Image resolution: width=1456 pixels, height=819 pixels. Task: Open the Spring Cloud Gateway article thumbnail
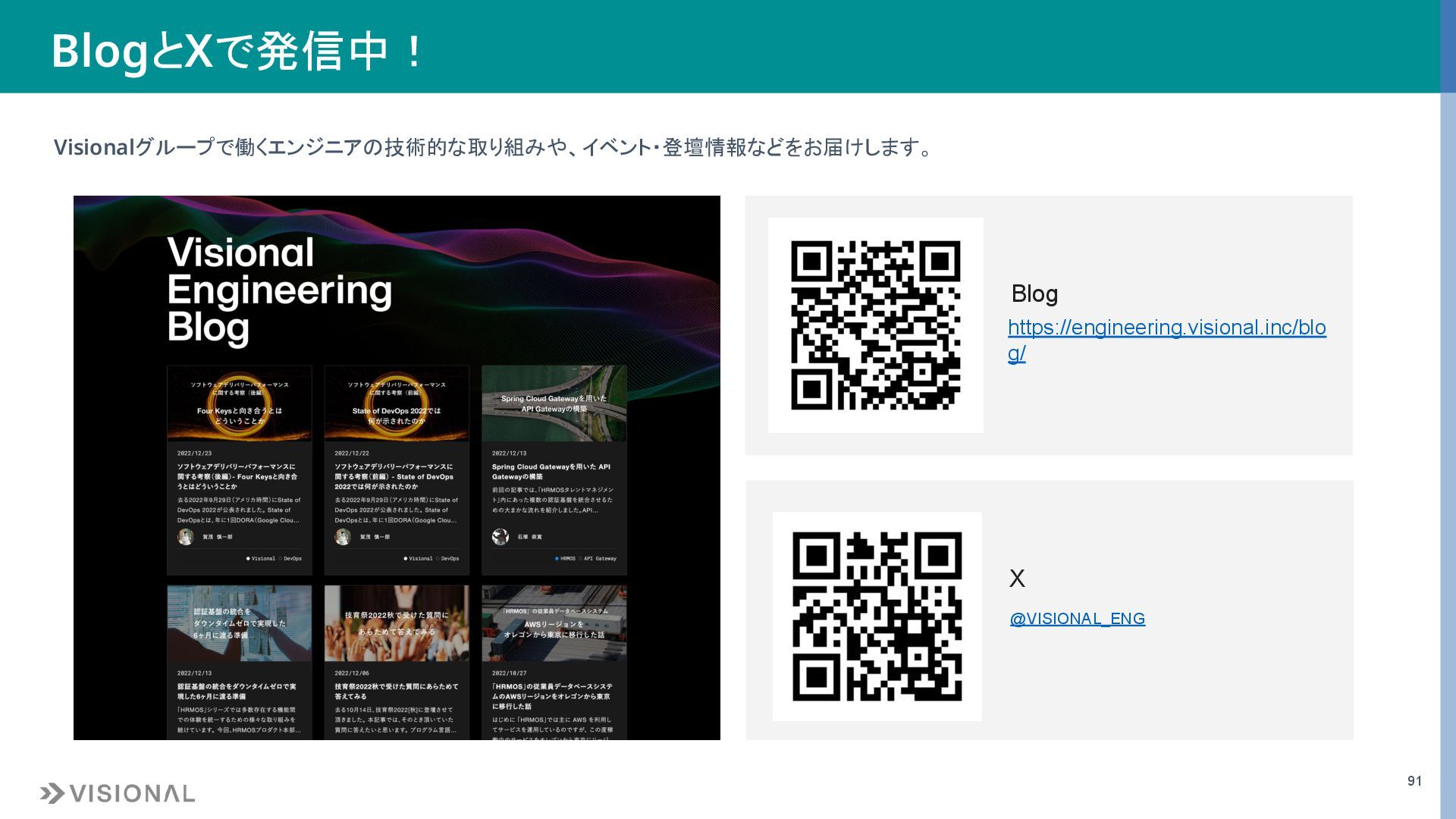[x=554, y=403]
